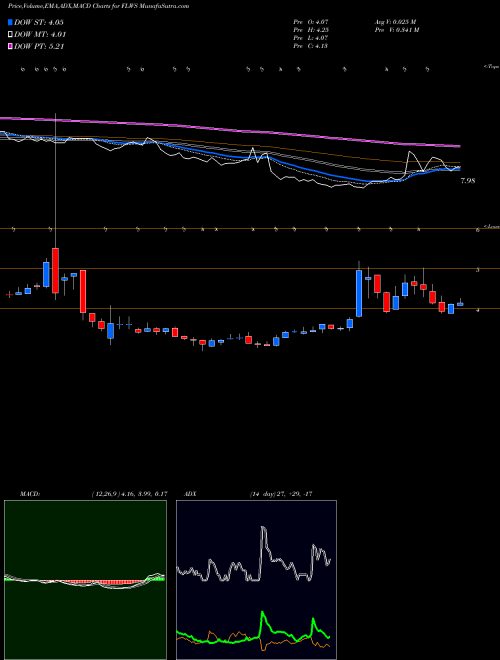500x660 pixels.
Task: Click the tall red candle with long upper wick
Action: click(x=55, y=270)
